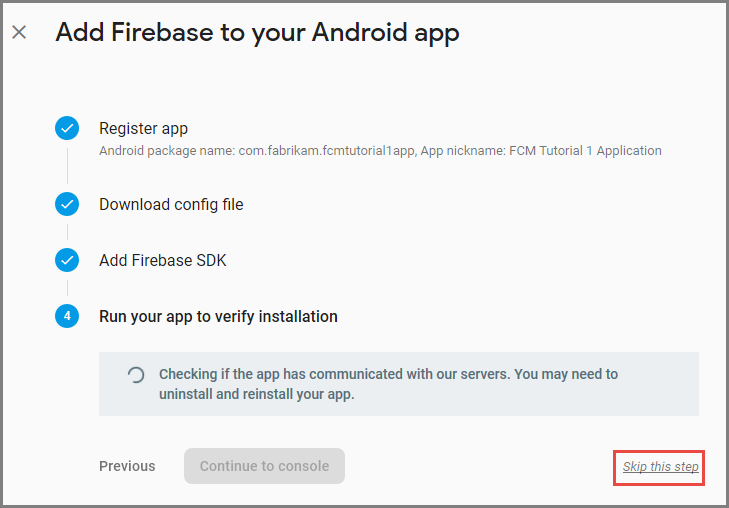Click the Add Firebase SDK checkmark icon

(x=67, y=260)
